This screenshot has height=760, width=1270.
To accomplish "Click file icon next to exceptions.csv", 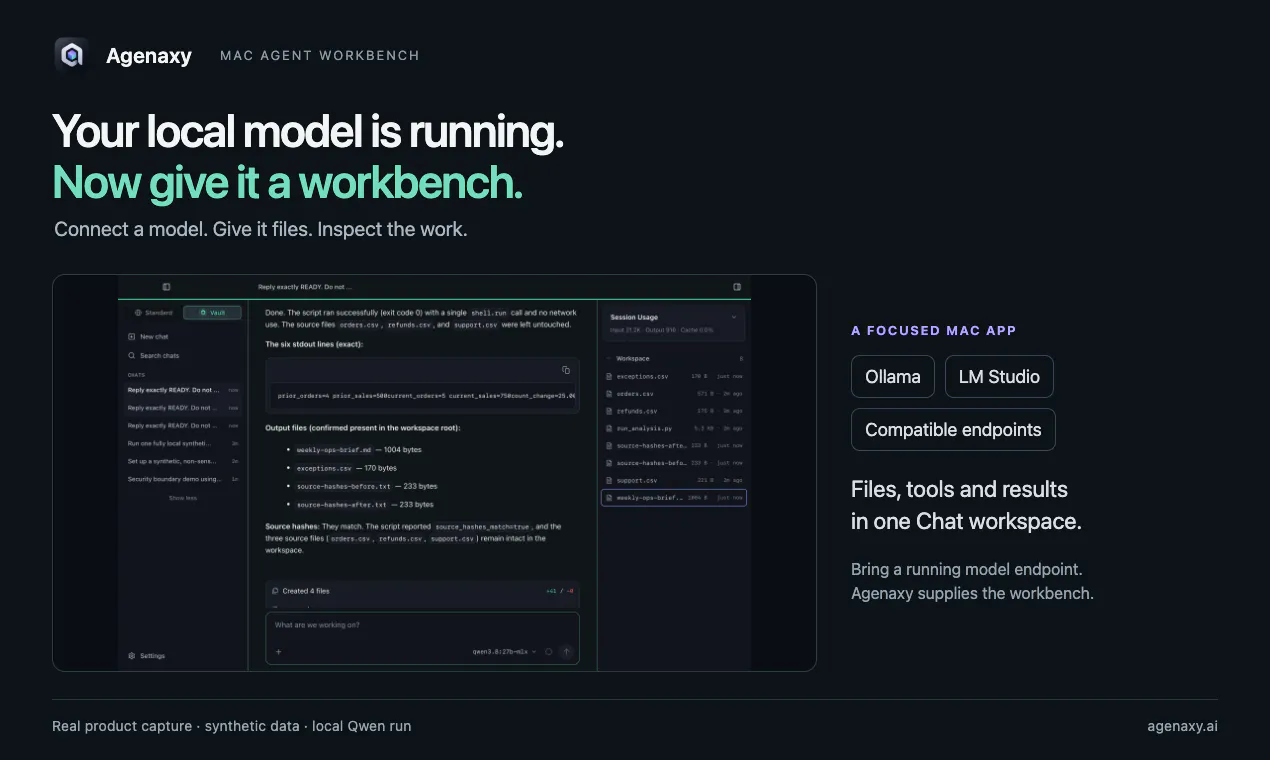I will [x=609, y=376].
